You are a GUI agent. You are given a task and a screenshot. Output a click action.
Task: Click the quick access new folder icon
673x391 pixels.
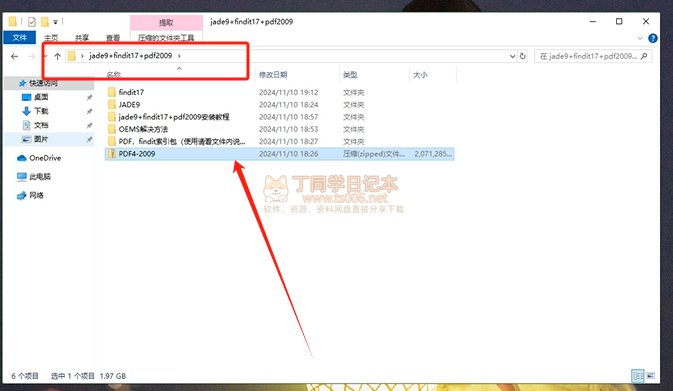pos(45,21)
